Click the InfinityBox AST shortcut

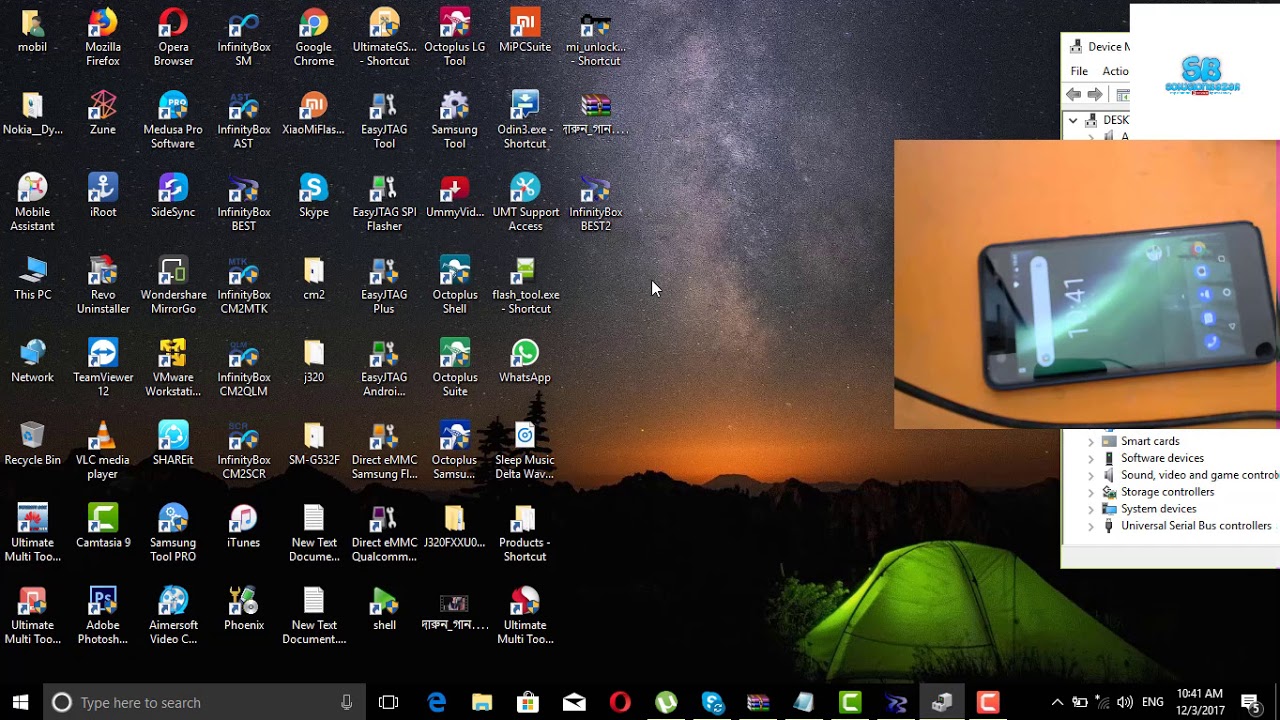tap(244, 121)
